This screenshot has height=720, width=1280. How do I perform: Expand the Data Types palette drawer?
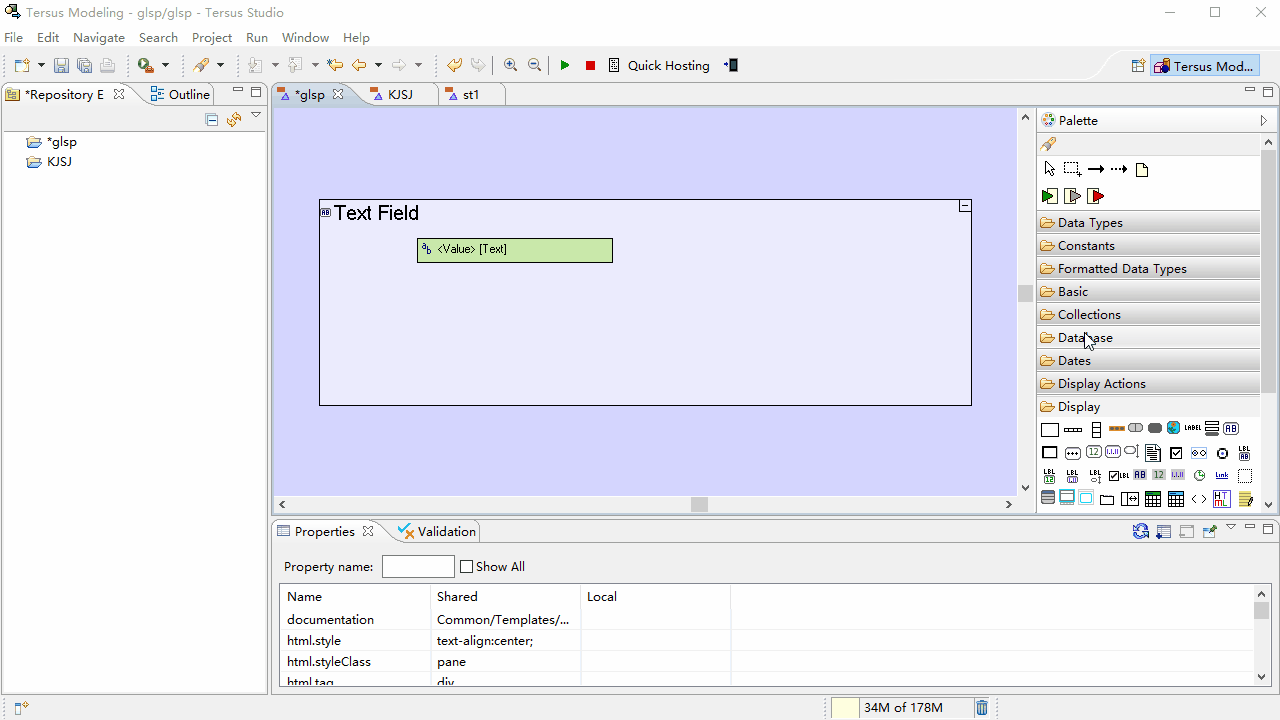click(1149, 222)
